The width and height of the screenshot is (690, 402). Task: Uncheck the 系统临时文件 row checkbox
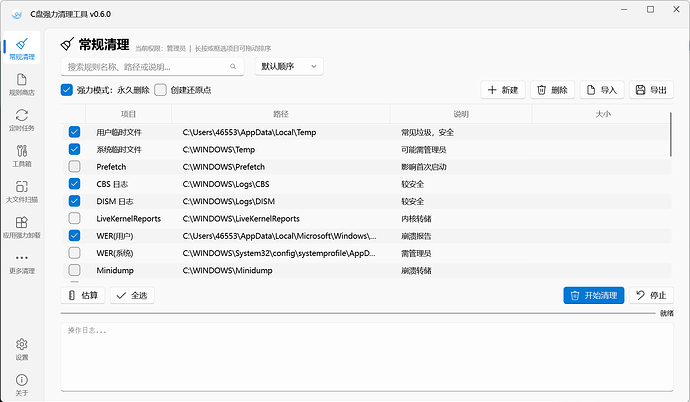pos(74,149)
